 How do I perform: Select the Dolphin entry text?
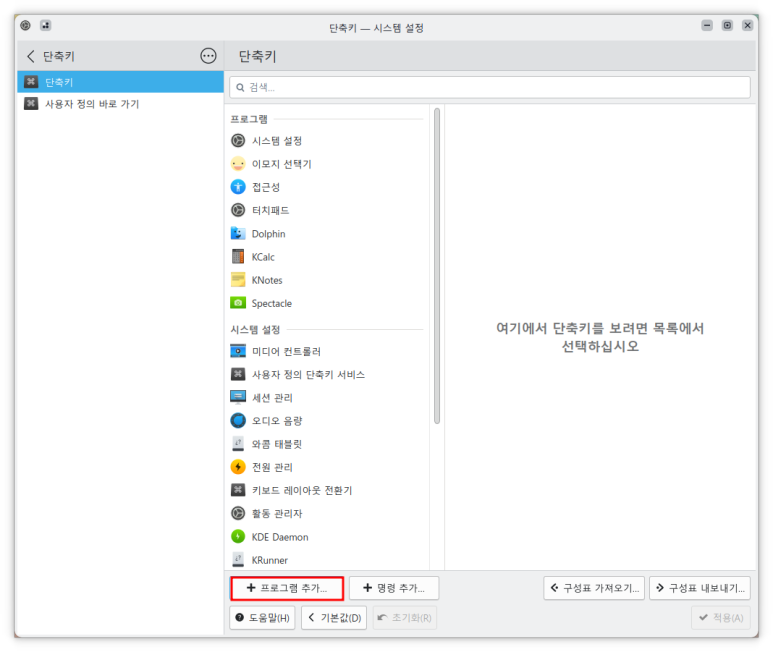tap(269, 234)
